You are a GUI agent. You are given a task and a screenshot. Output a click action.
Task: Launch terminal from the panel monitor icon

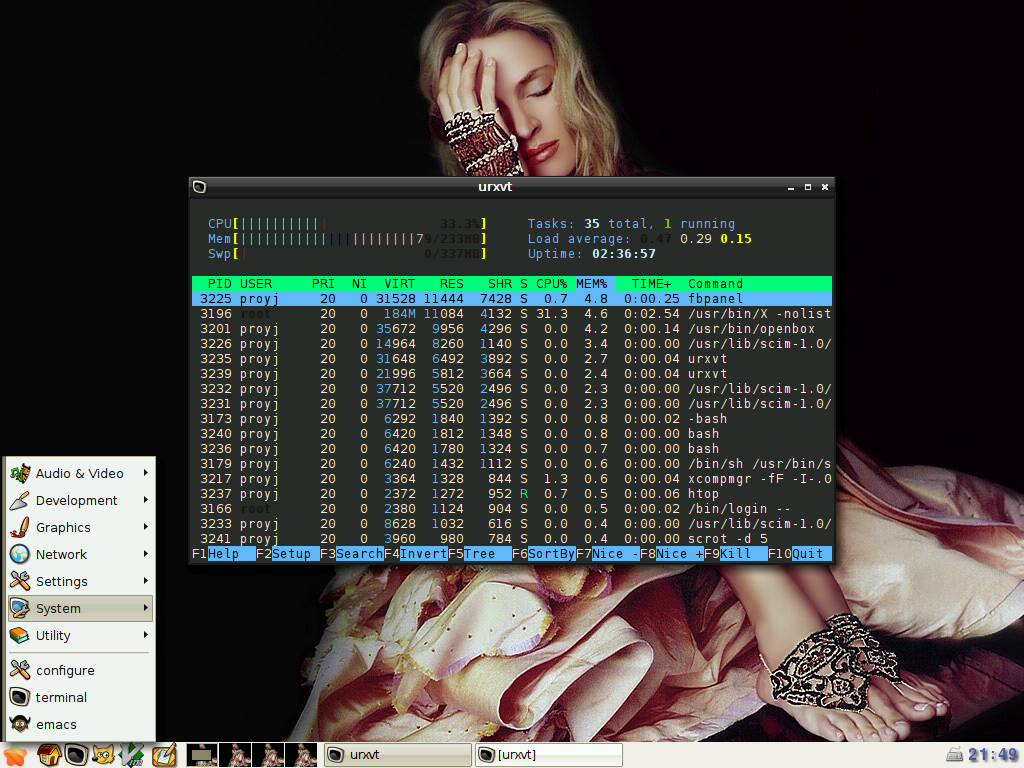point(76,755)
